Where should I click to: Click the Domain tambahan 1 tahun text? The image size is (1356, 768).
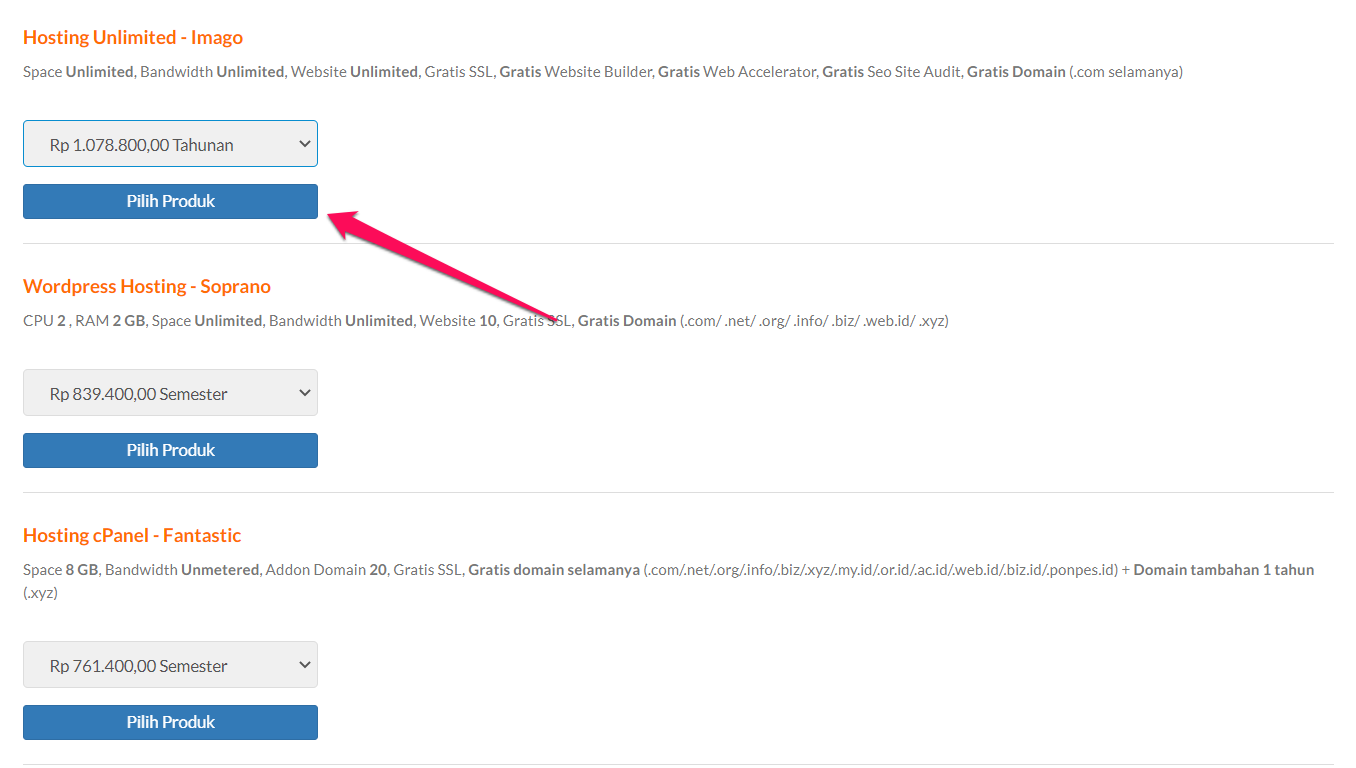click(x=1223, y=570)
